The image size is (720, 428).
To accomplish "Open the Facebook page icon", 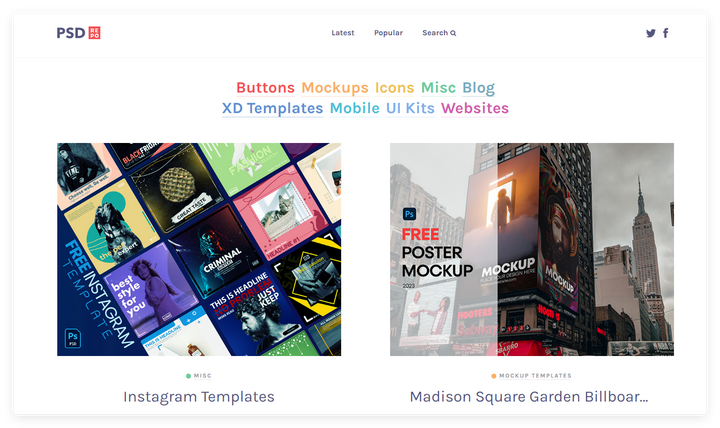I will pos(666,33).
